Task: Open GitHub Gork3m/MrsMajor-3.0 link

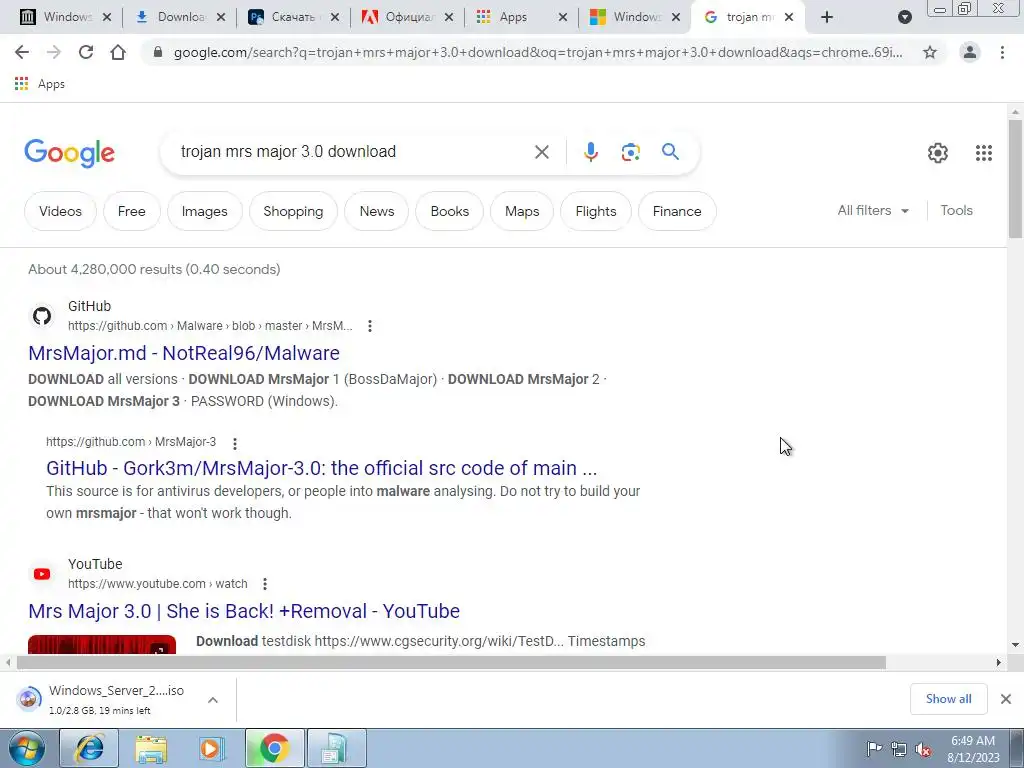Action: [x=321, y=468]
